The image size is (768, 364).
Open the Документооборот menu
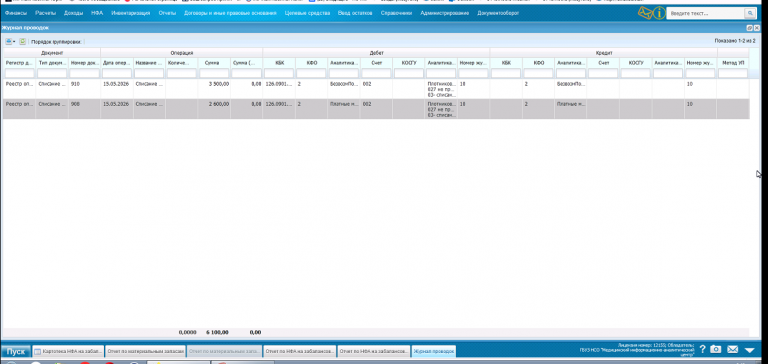[x=498, y=13]
